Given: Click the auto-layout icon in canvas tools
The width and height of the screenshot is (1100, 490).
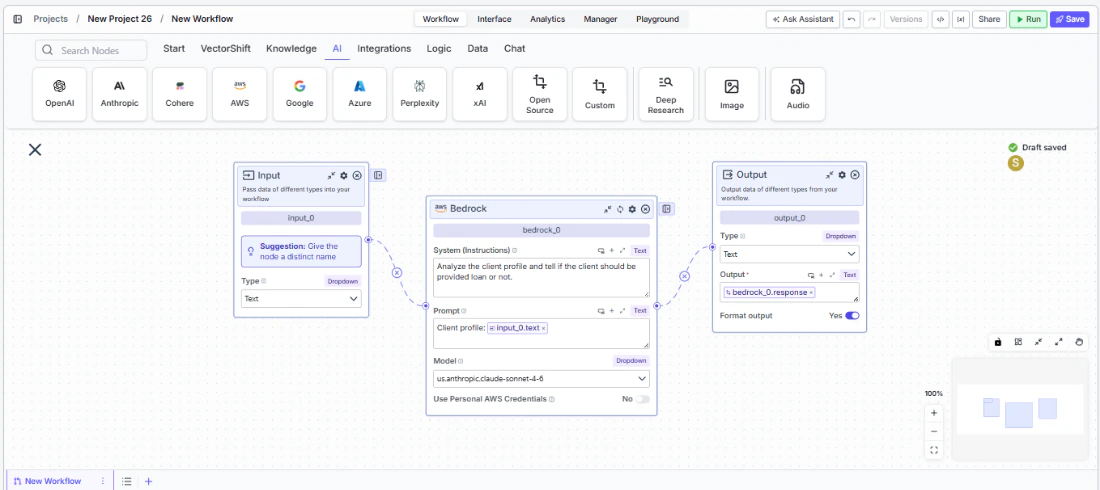Looking at the screenshot, I should 1018,342.
